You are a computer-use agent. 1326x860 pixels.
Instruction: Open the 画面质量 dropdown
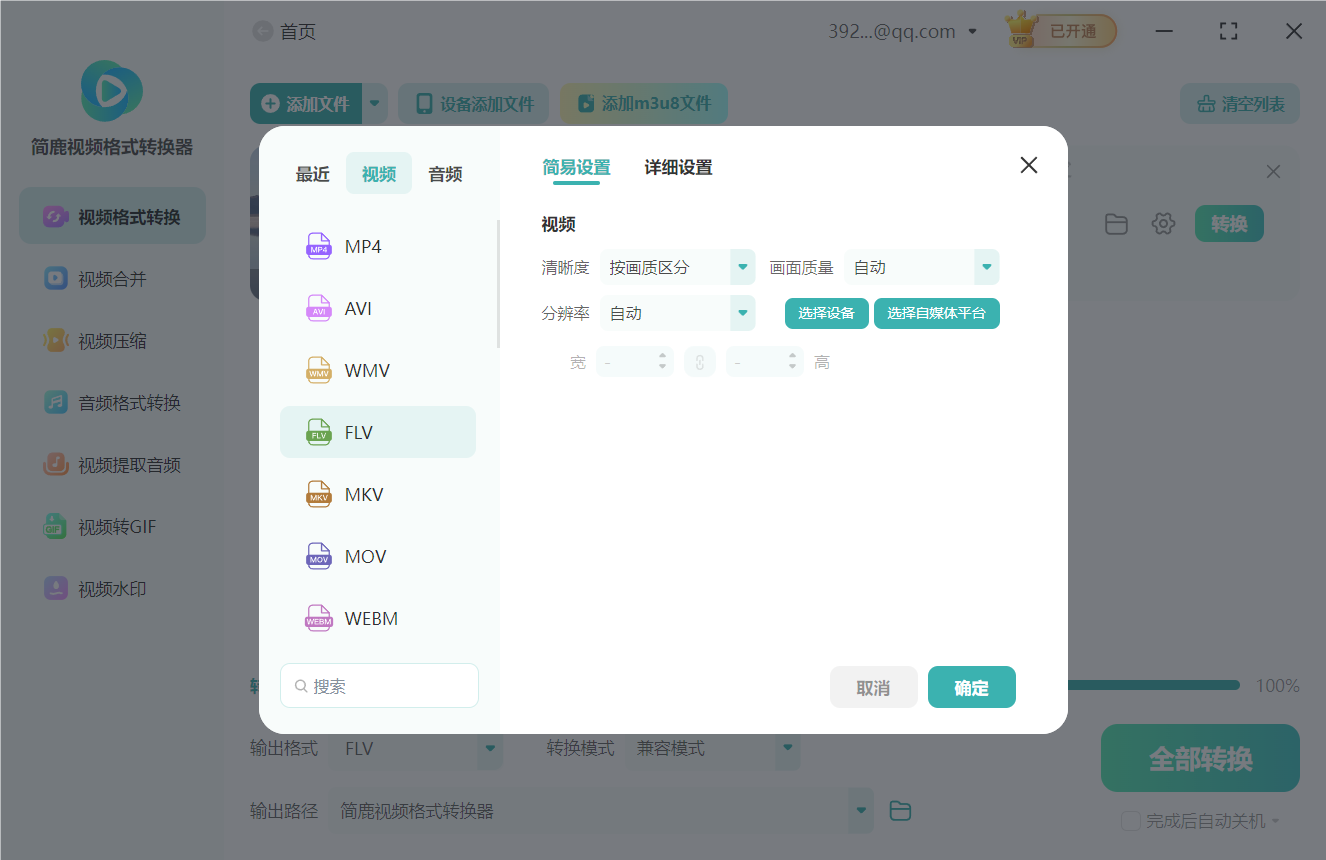click(x=986, y=267)
